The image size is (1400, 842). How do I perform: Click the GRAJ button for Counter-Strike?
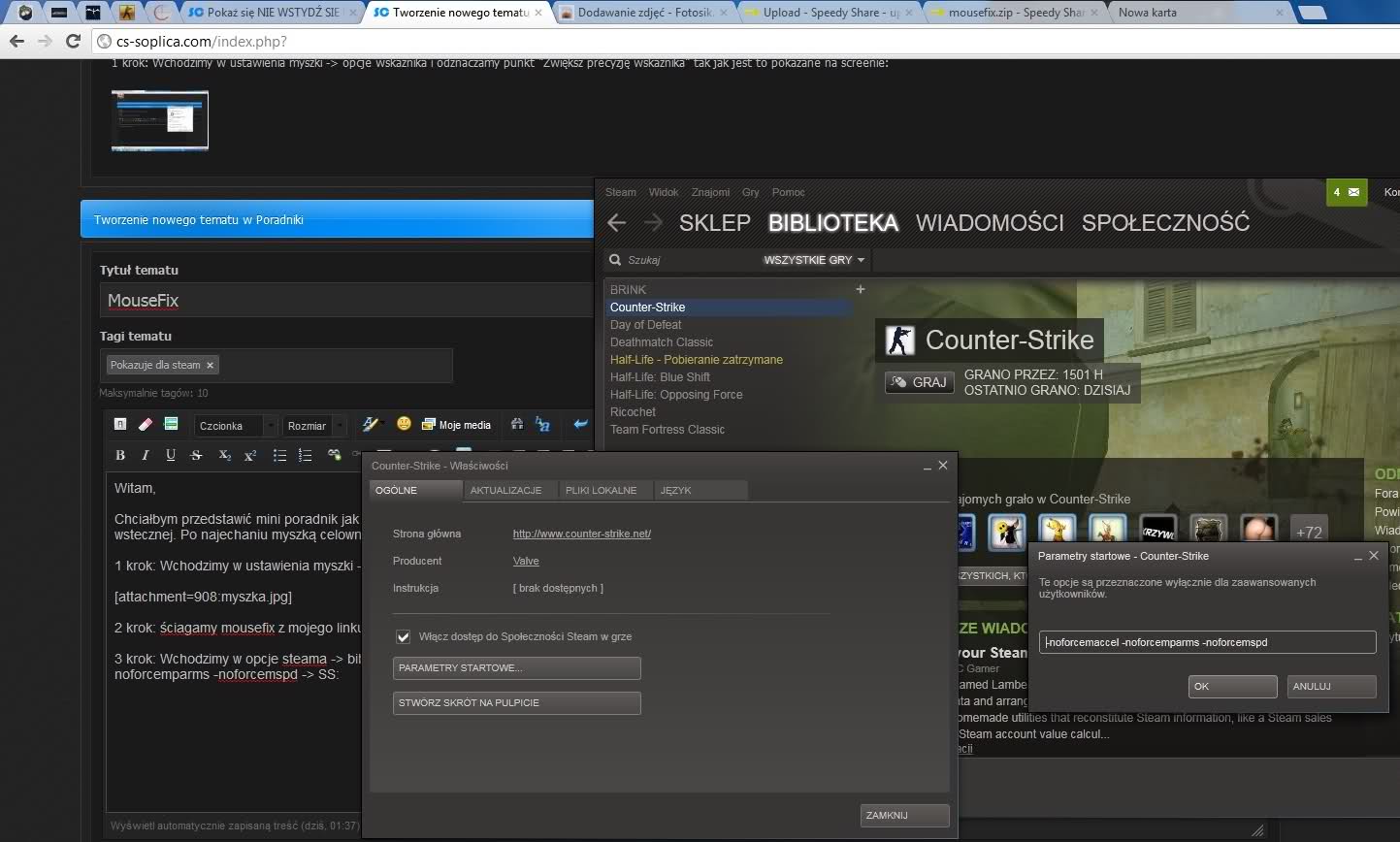pyautogui.click(x=919, y=382)
